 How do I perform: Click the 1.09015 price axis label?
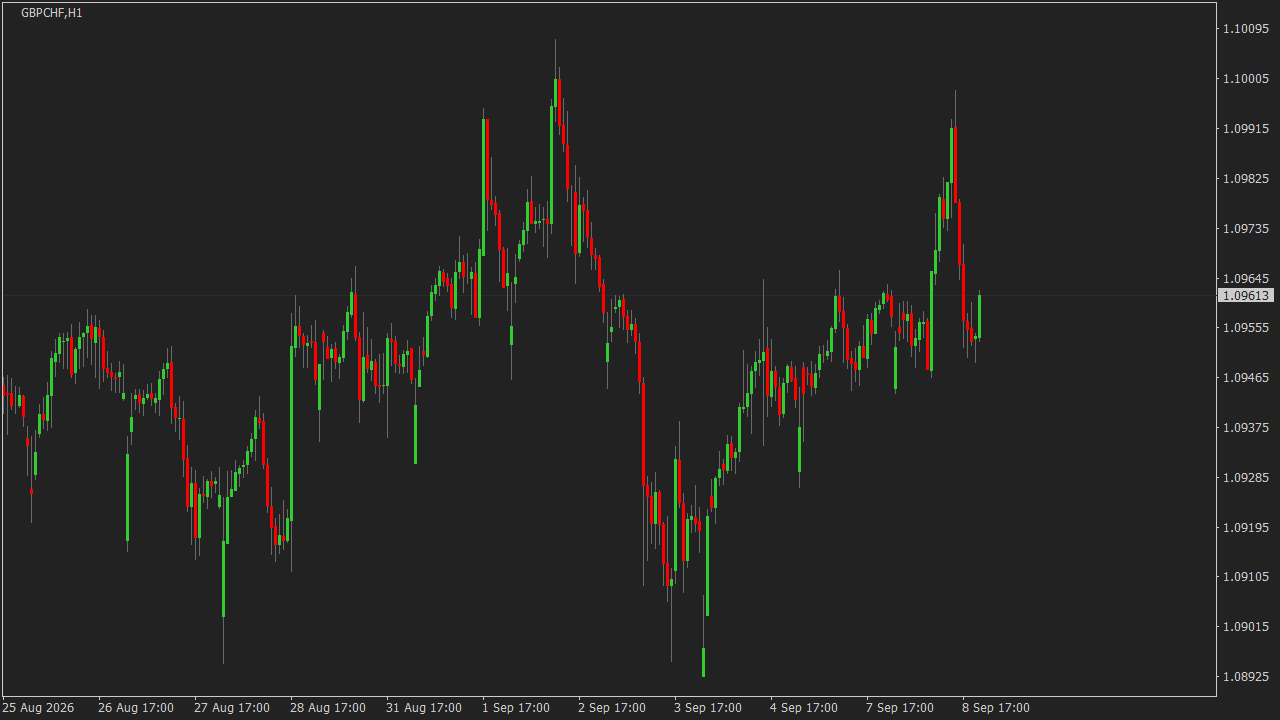(1246, 626)
